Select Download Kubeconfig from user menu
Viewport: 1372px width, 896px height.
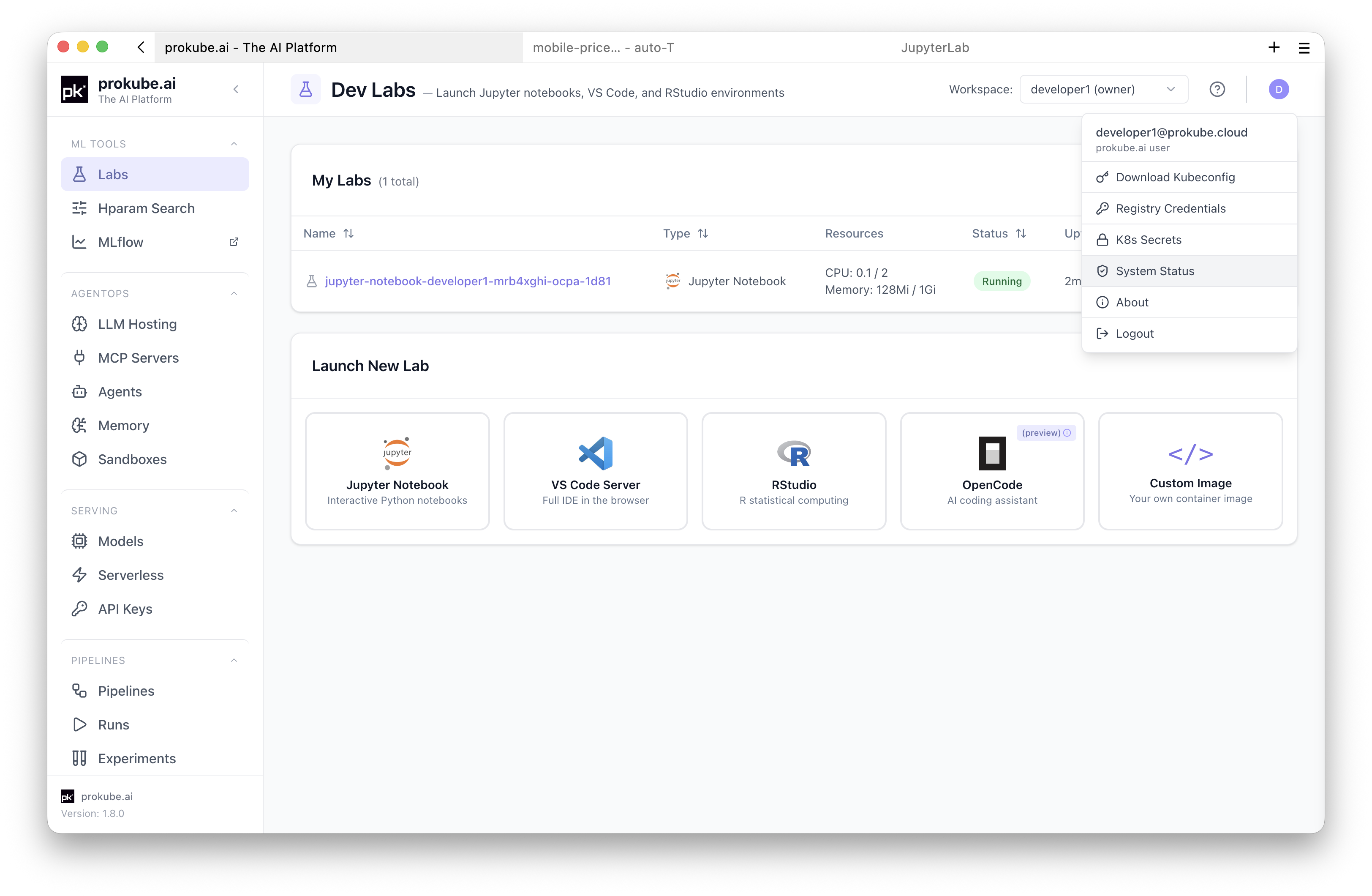(x=1189, y=178)
